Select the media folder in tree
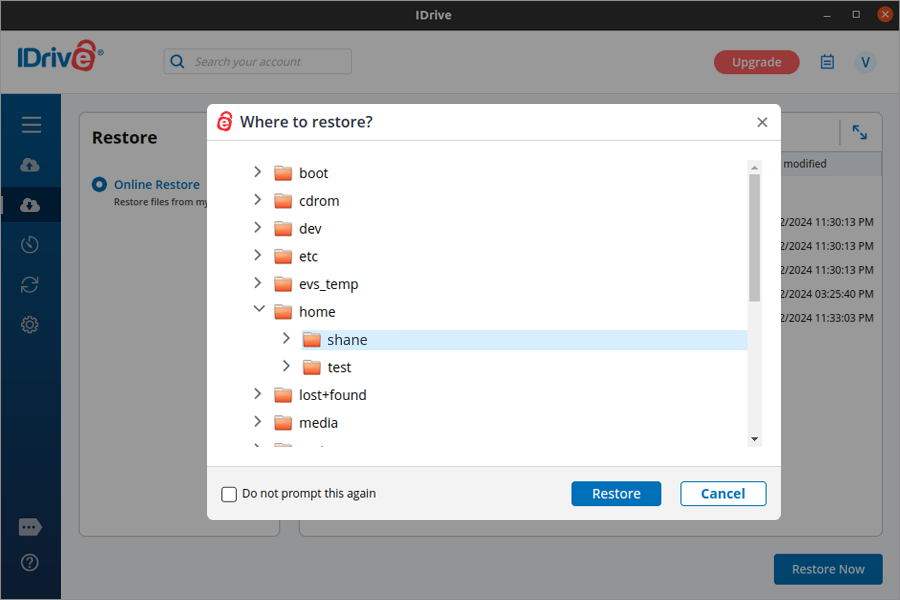 point(318,423)
